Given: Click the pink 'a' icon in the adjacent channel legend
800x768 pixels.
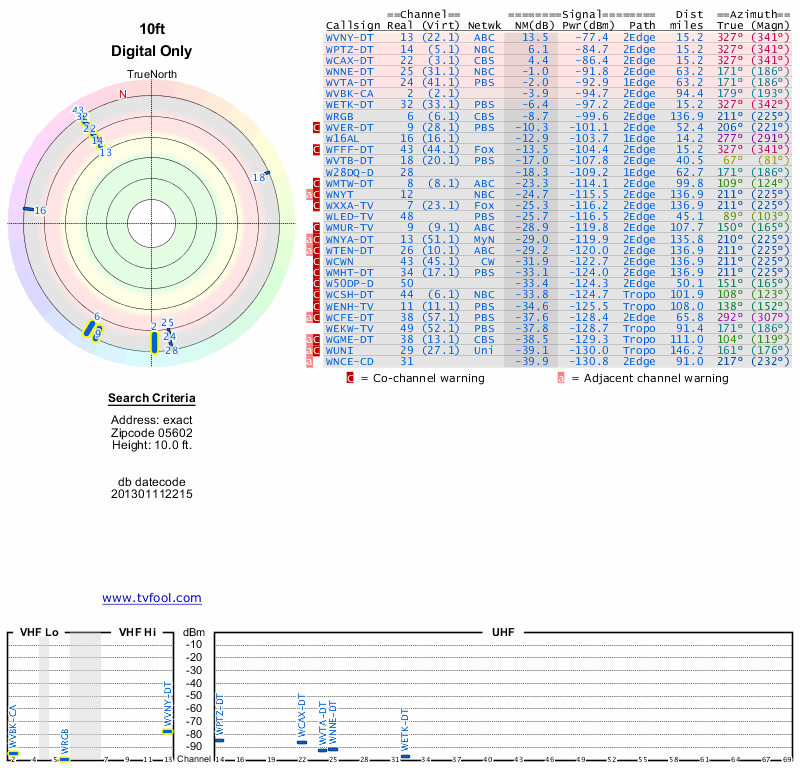Looking at the screenshot, I should pyautogui.click(x=561, y=379).
